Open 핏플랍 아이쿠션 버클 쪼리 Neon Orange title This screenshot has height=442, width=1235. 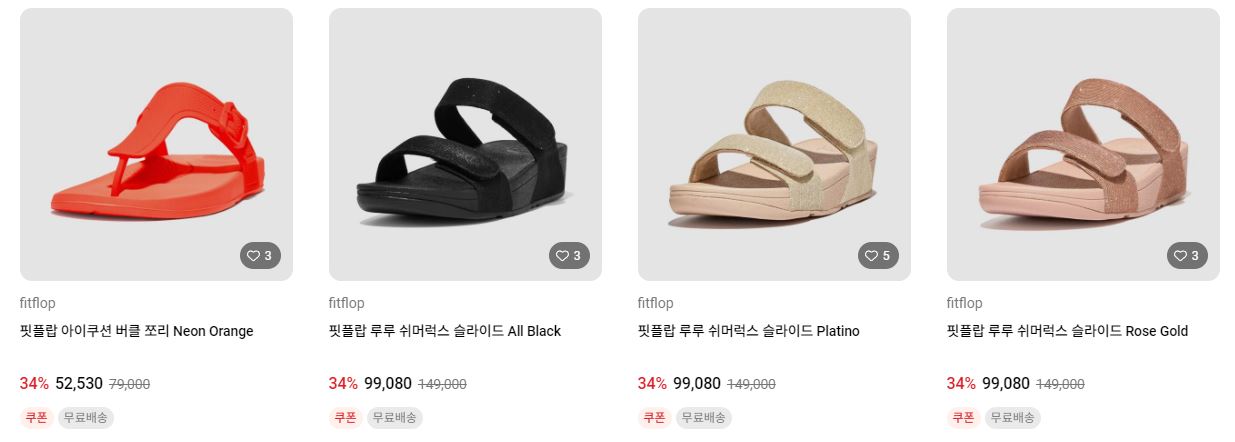137,331
